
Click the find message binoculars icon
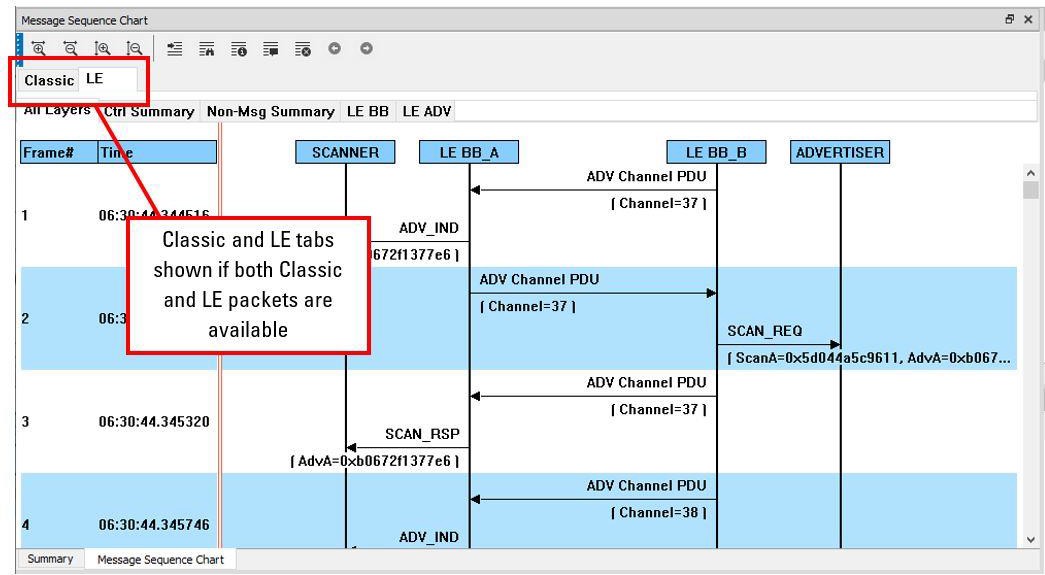pos(207,49)
